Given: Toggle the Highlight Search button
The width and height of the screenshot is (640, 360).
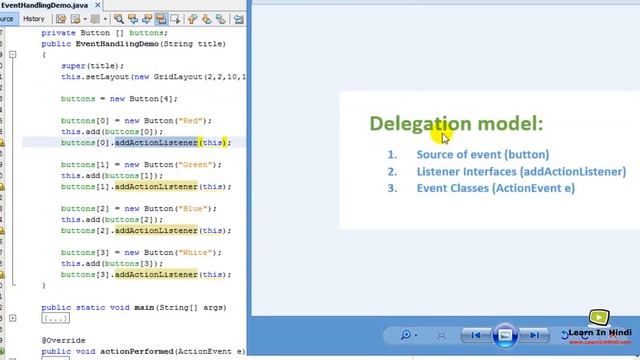Looking at the screenshot, I should pos(161,19).
